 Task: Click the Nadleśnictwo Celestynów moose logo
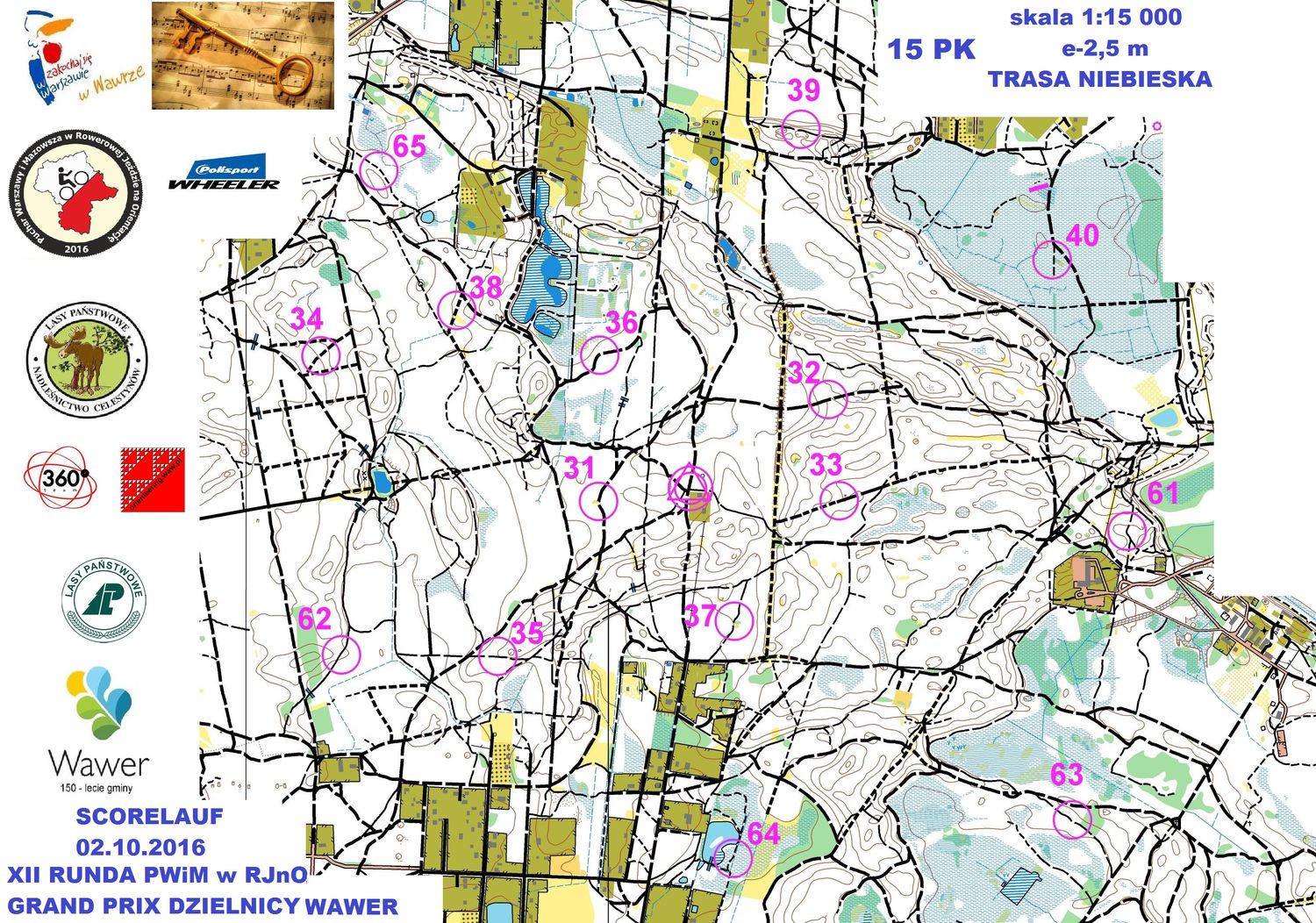point(87,361)
